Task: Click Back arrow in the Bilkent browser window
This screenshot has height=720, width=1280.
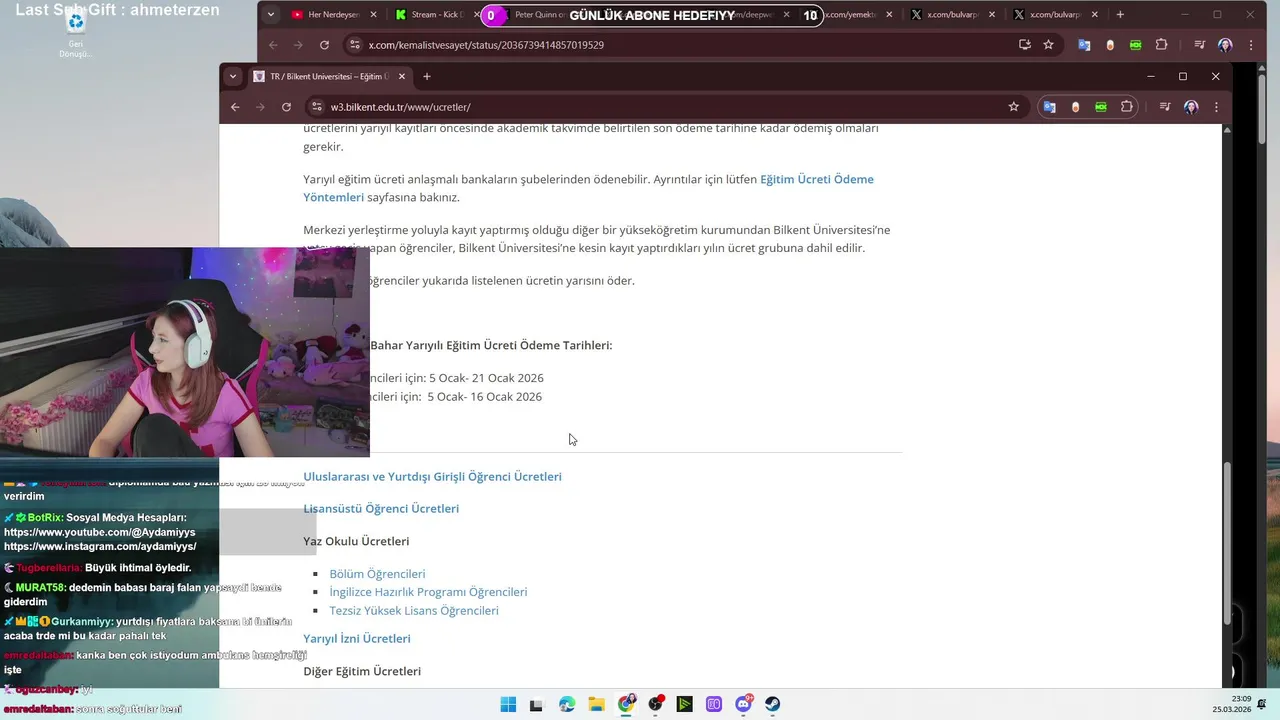Action: coord(235,107)
